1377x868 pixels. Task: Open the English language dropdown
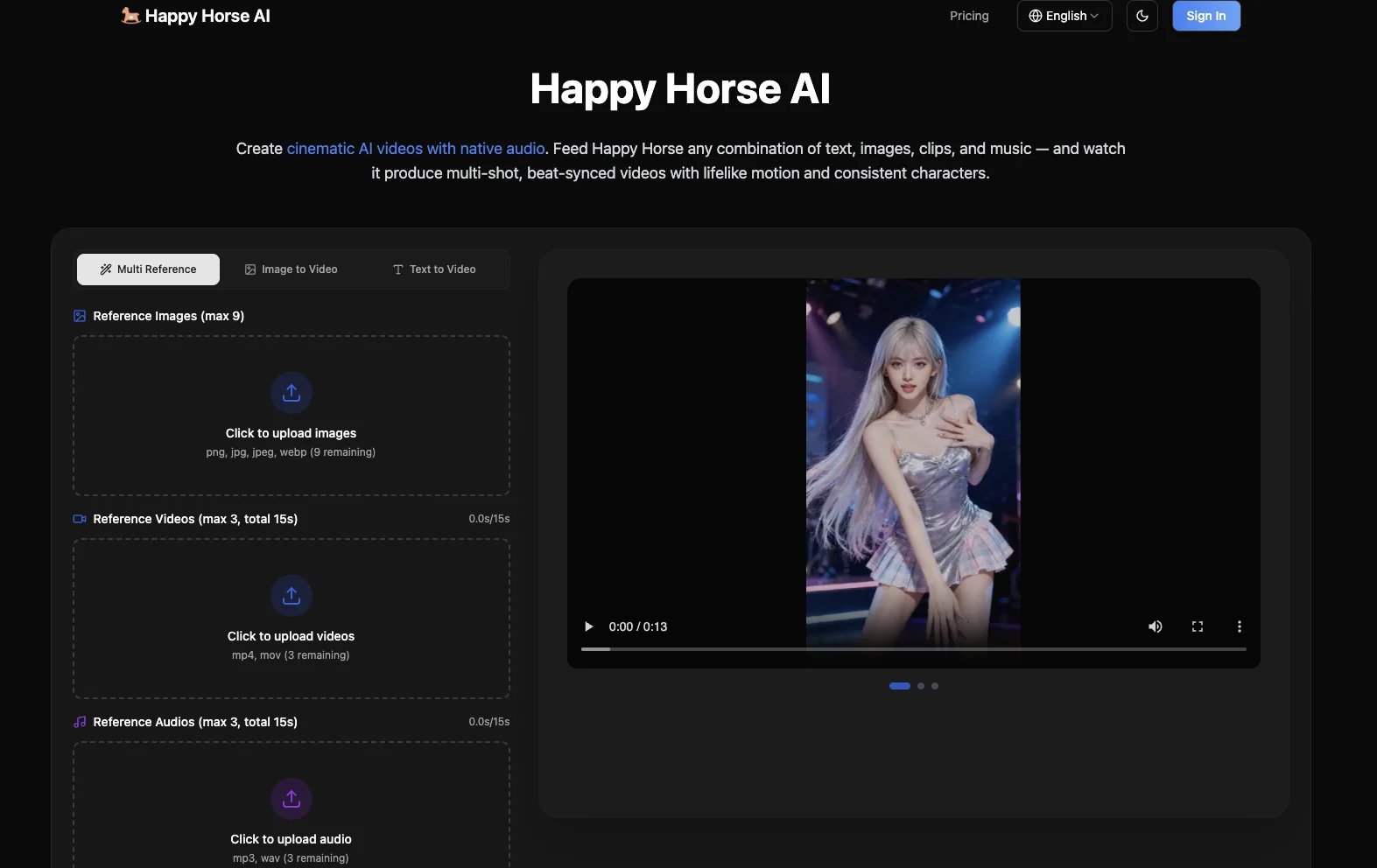click(1064, 16)
